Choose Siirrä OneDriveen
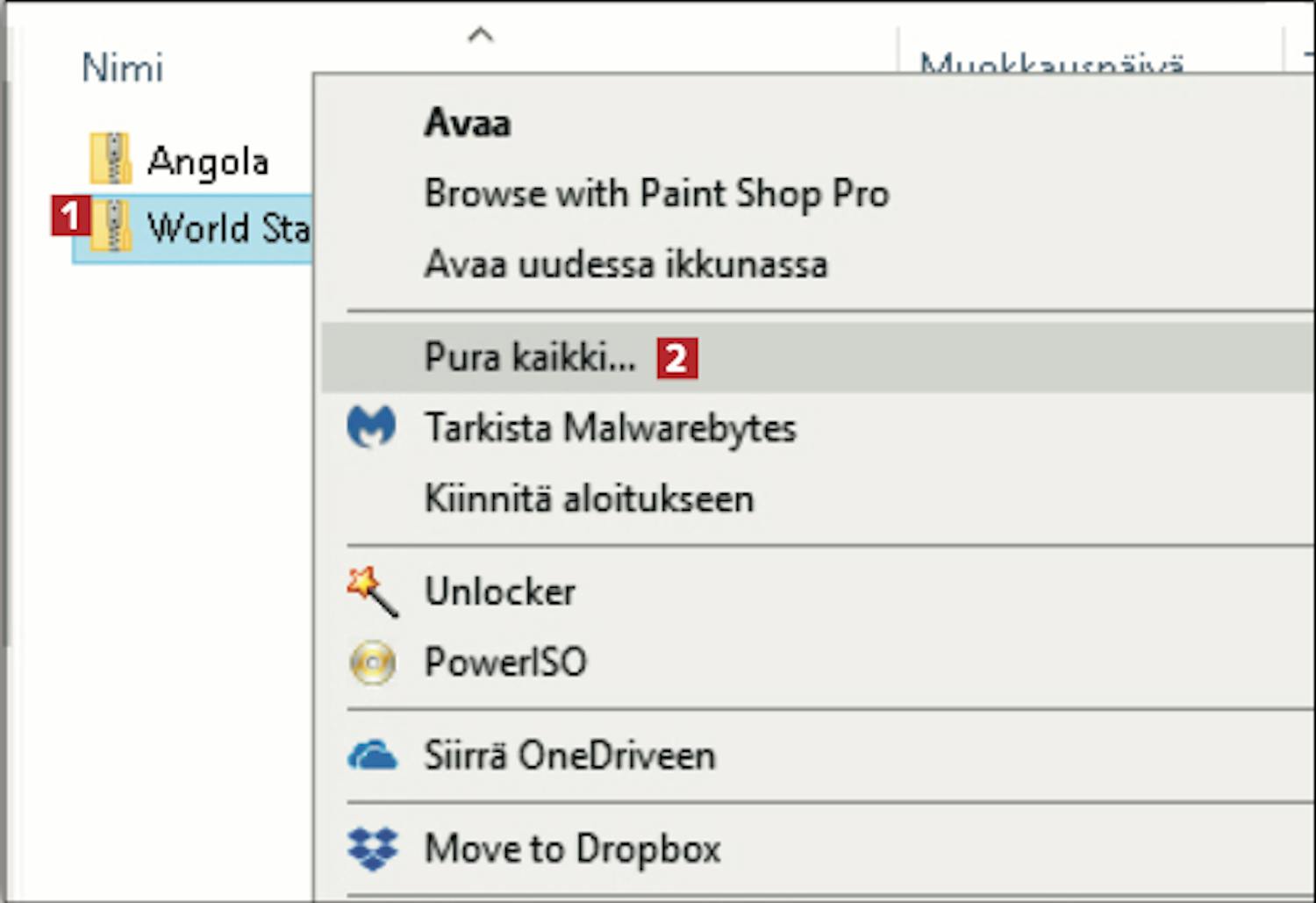Screen dimensions: 1316x903 569,756
